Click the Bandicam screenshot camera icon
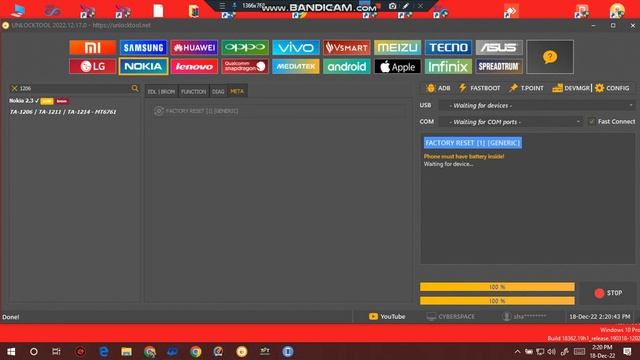The image size is (640, 360). click(x=392, y=6)
